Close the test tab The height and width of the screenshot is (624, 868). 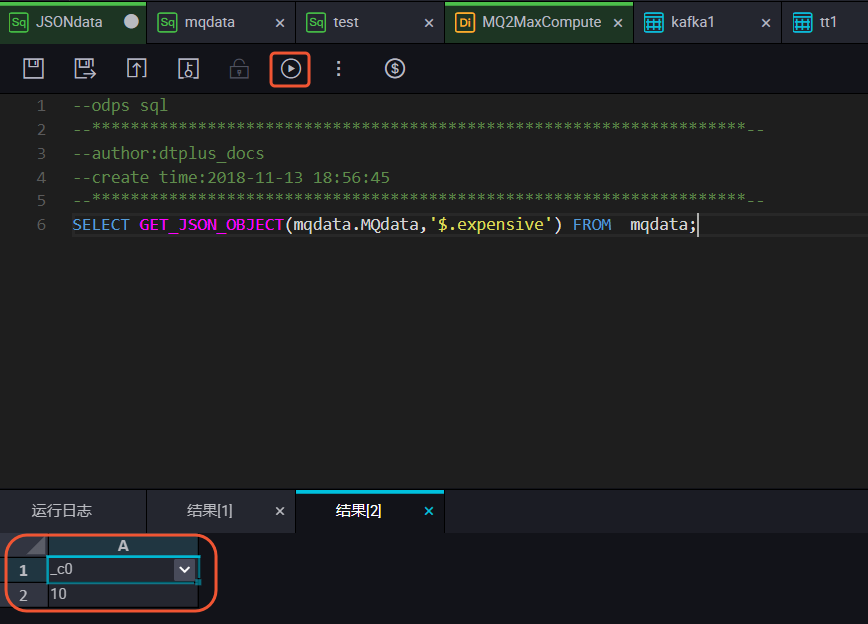429,23
